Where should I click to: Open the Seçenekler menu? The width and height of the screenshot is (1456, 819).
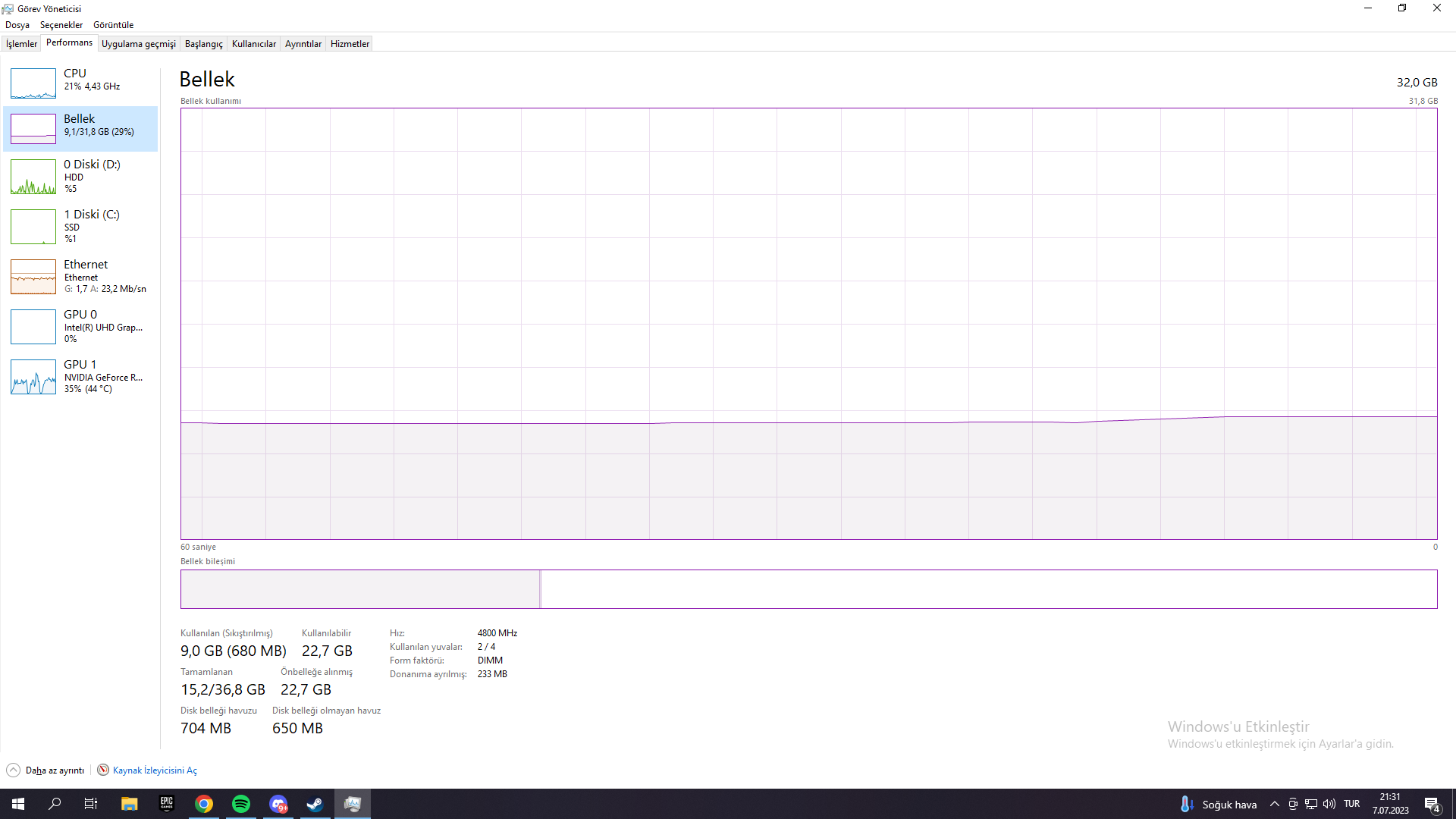tap(61, 25)
